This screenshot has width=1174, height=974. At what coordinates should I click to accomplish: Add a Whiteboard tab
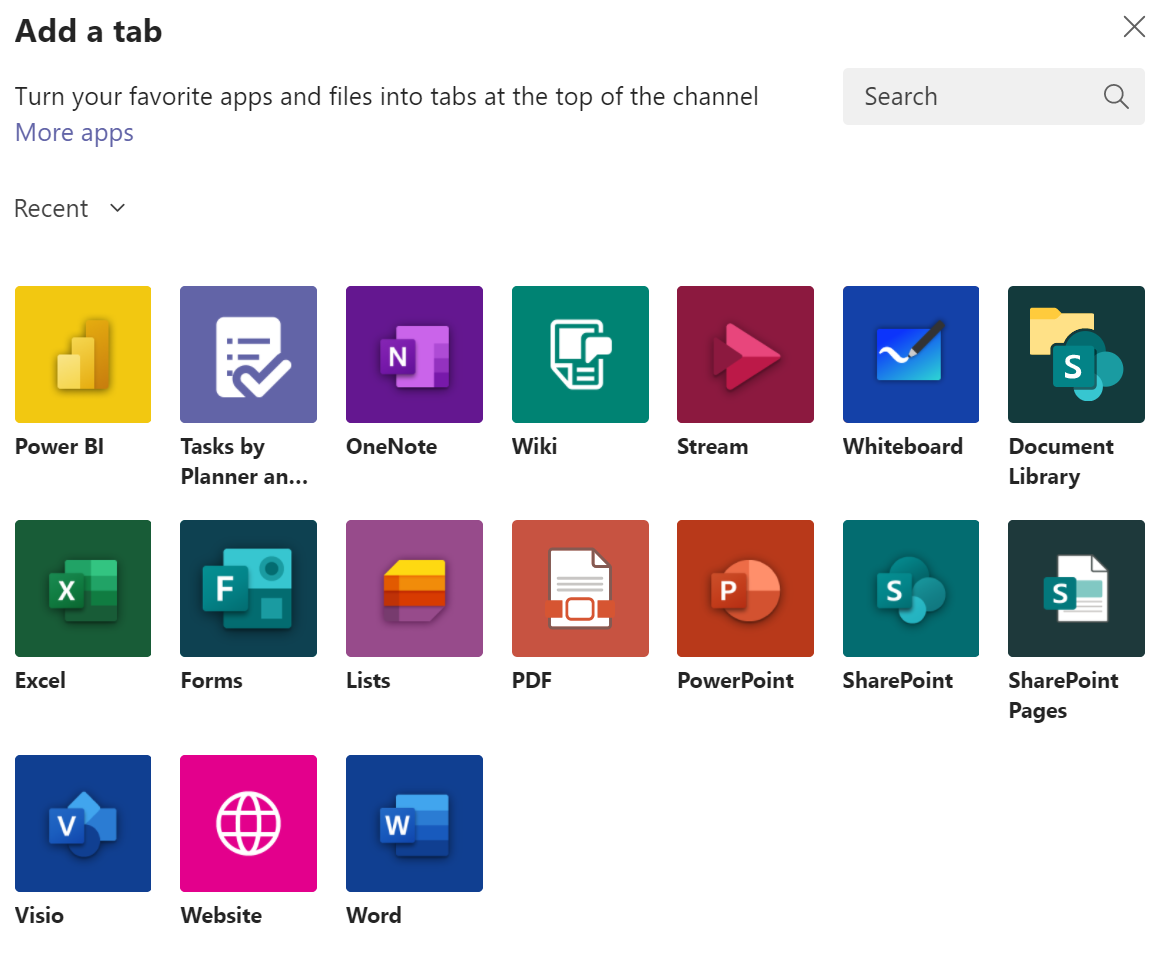coord(911,354)
